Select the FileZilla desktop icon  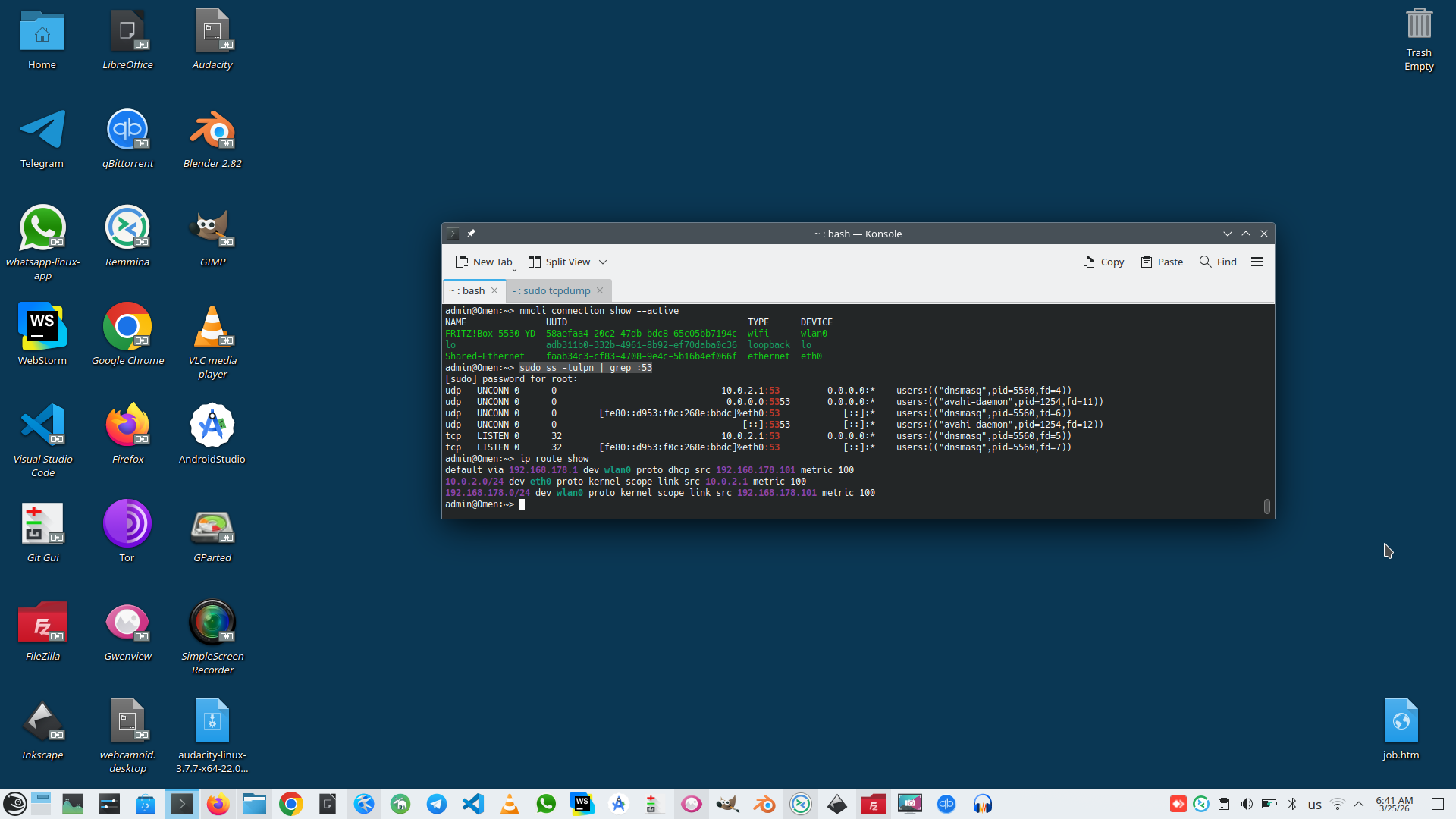[x=42, y=623]
